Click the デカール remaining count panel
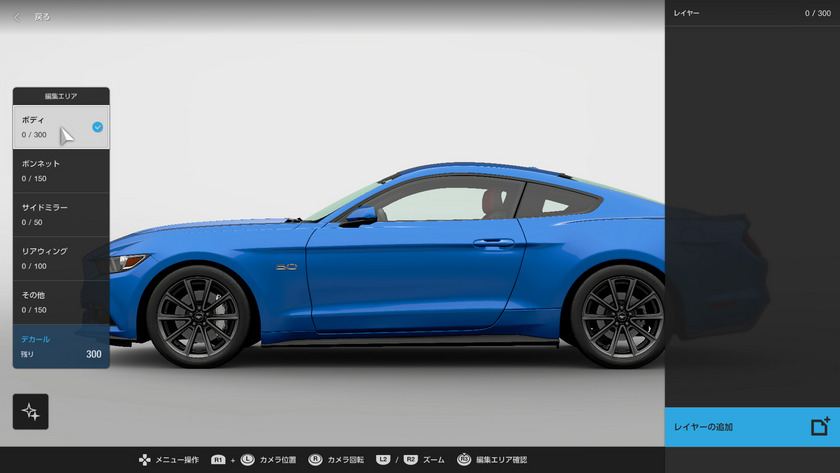This screenshot has height=473, width=840. click(x=61, y=346)
